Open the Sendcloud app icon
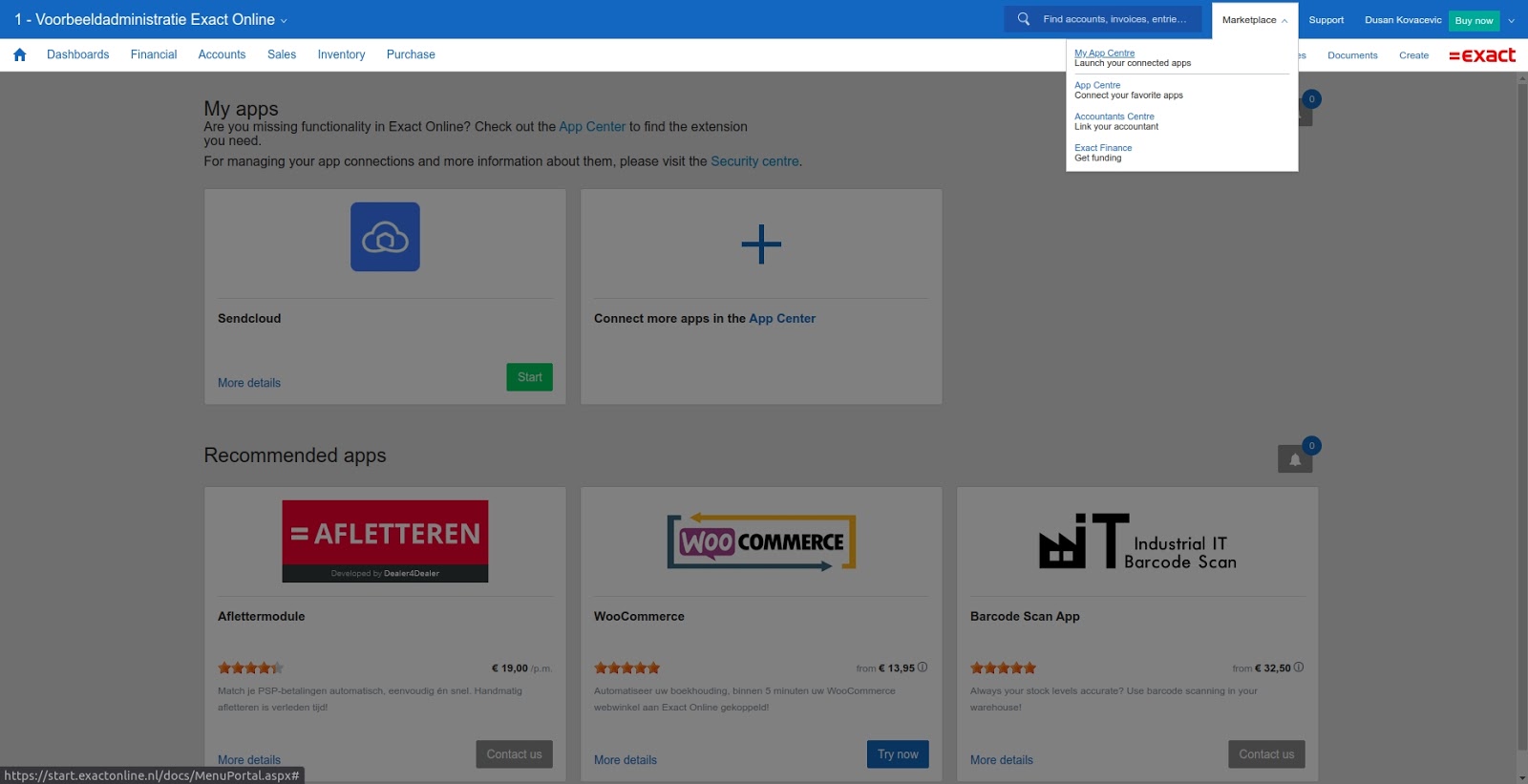The image size is (1528, 784). click(385, 237)
